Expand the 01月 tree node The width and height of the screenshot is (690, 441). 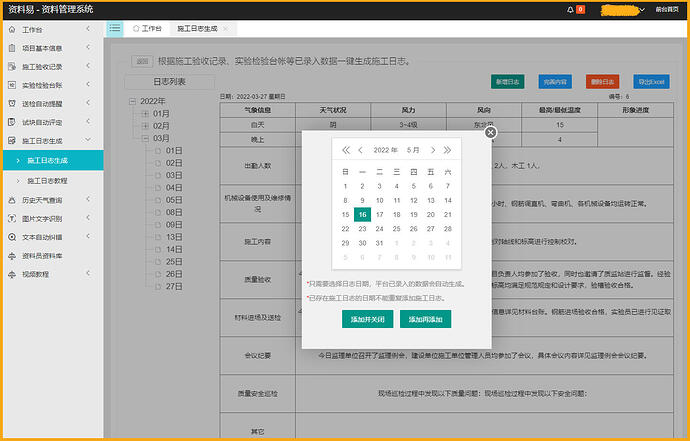[146, 114]
